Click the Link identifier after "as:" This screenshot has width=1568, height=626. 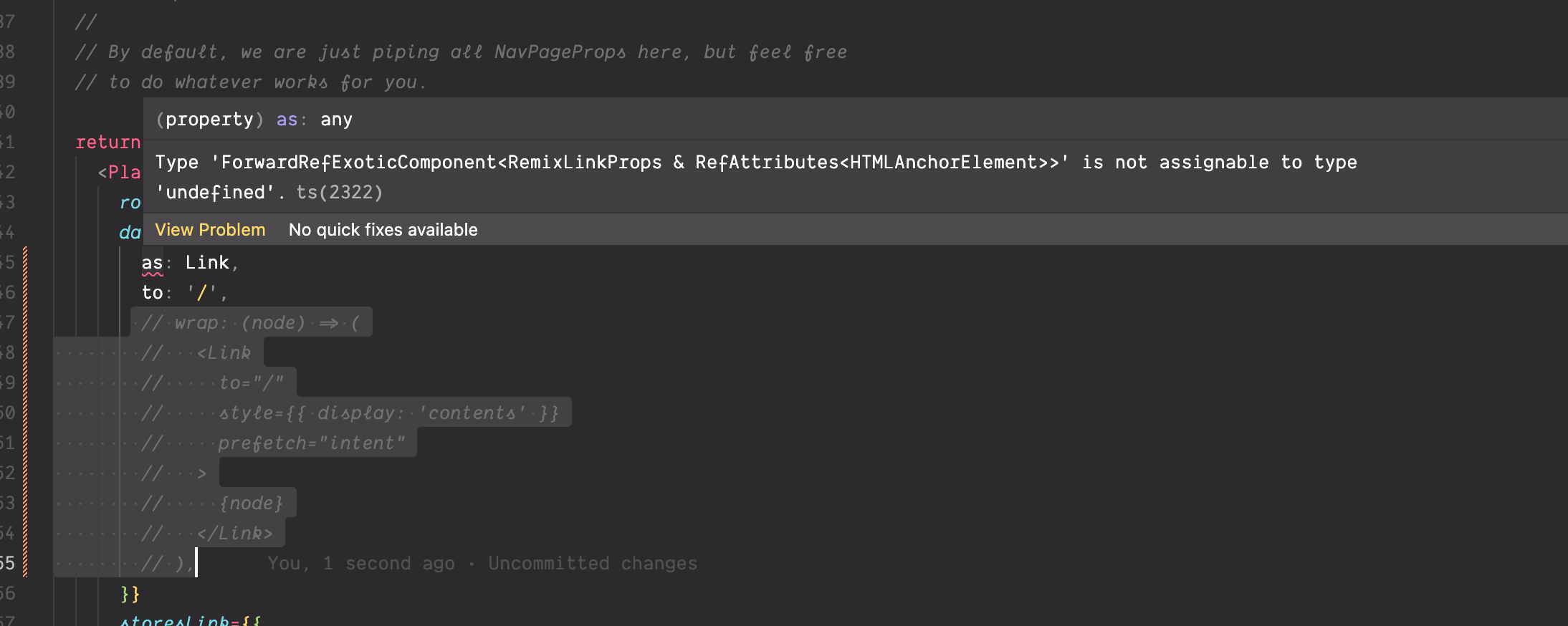207,263
